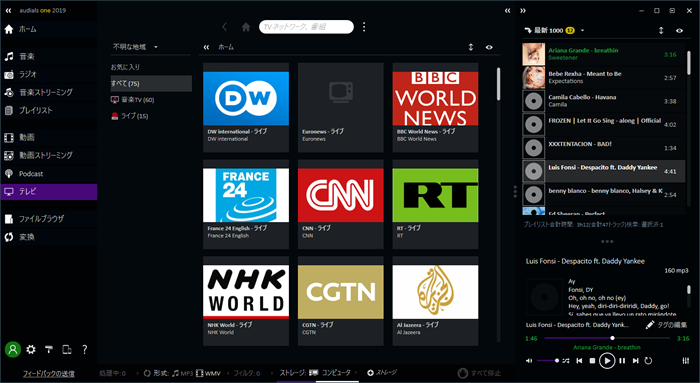This screenshot has height=383, width=700.
Task: Click the home icon beside search box
Action: tap(246, 27)
